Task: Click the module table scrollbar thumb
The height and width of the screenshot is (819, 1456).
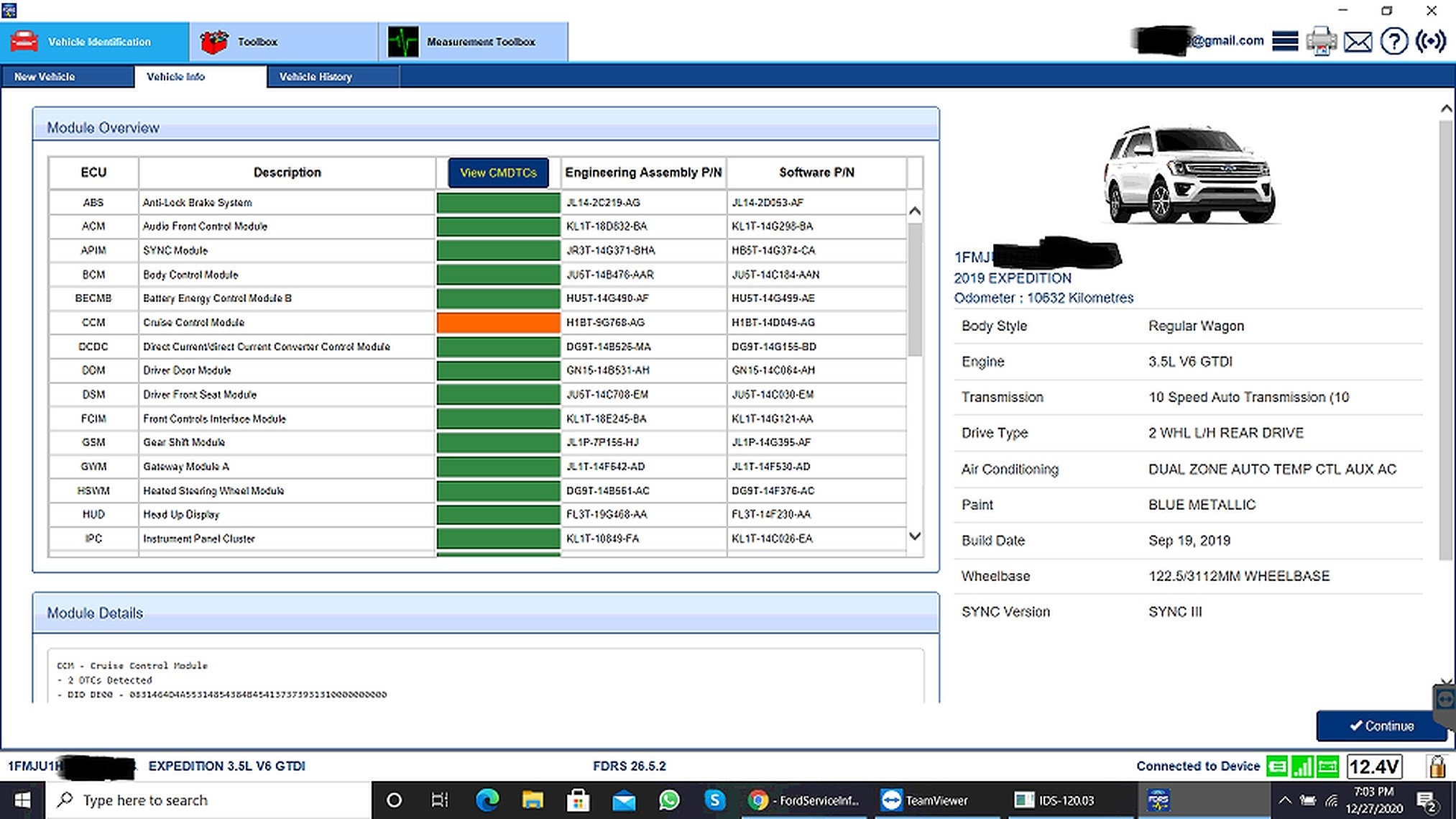Action: tap(915, 289)
